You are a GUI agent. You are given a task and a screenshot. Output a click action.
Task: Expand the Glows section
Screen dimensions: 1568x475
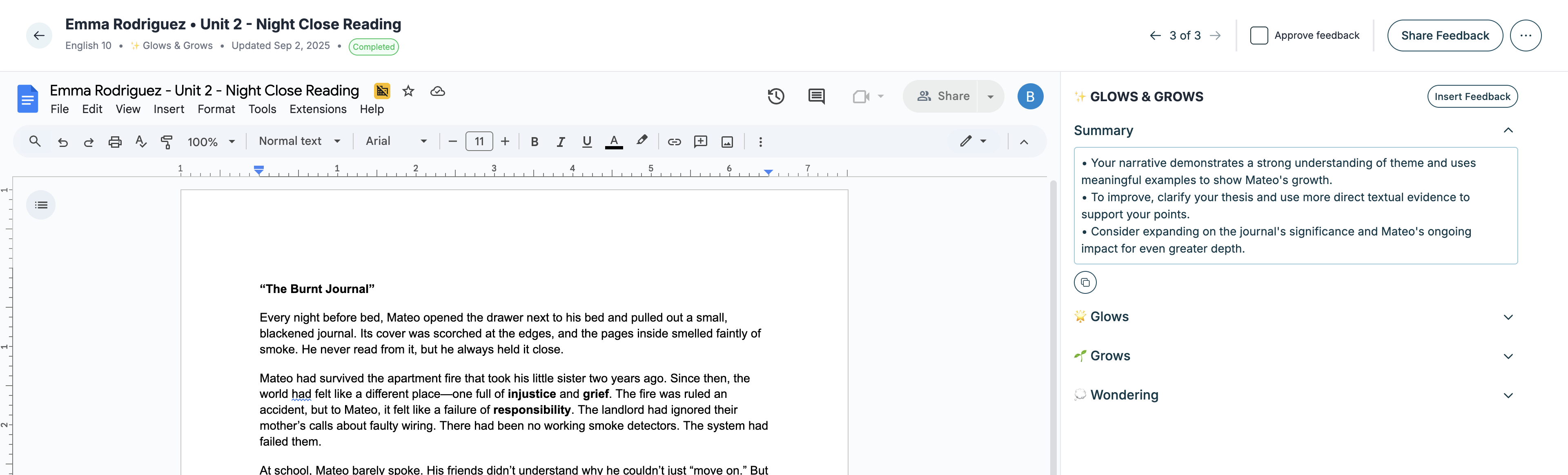(1507, 317)
